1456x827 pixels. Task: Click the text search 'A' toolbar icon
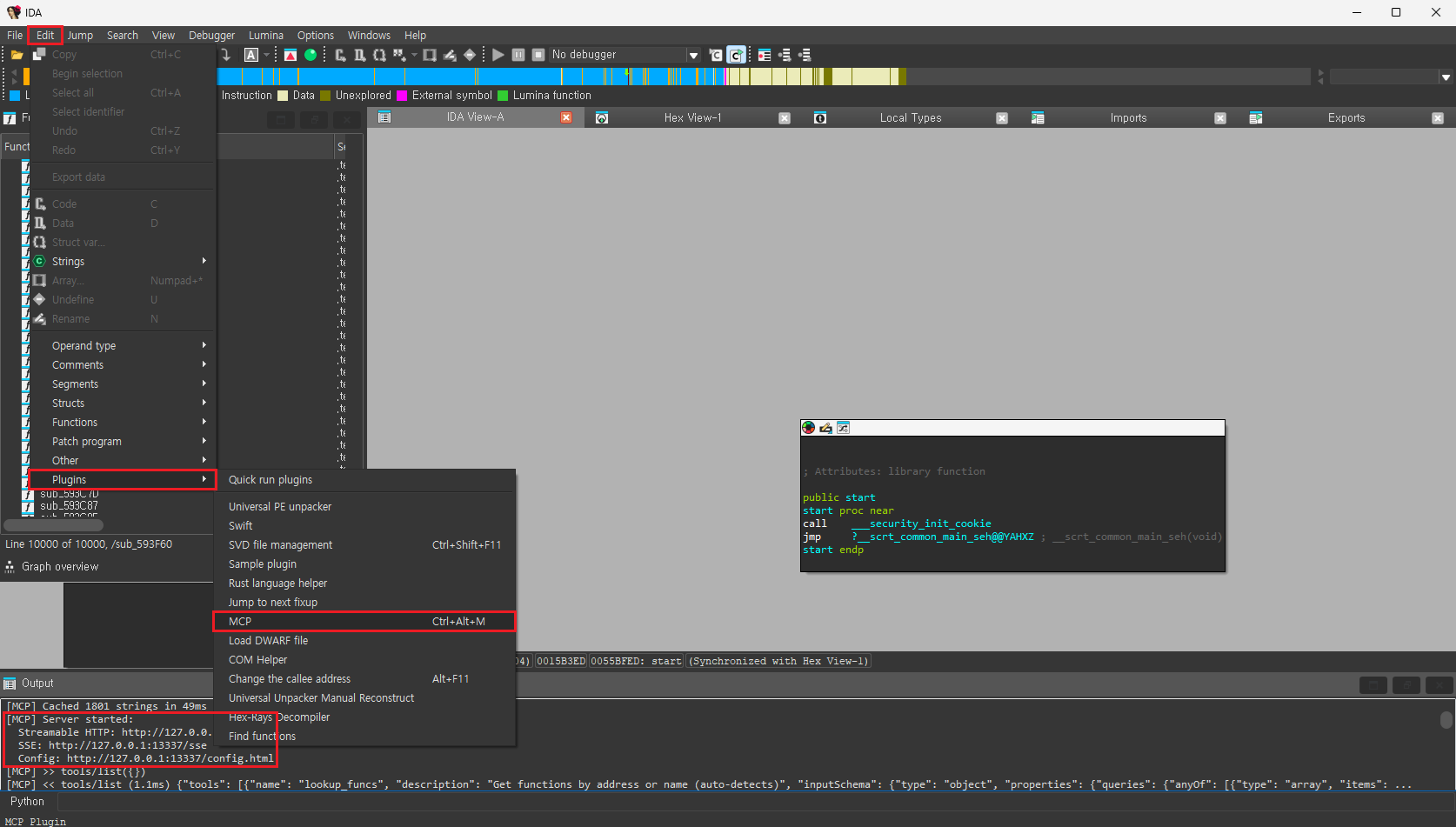coord(251,55)
